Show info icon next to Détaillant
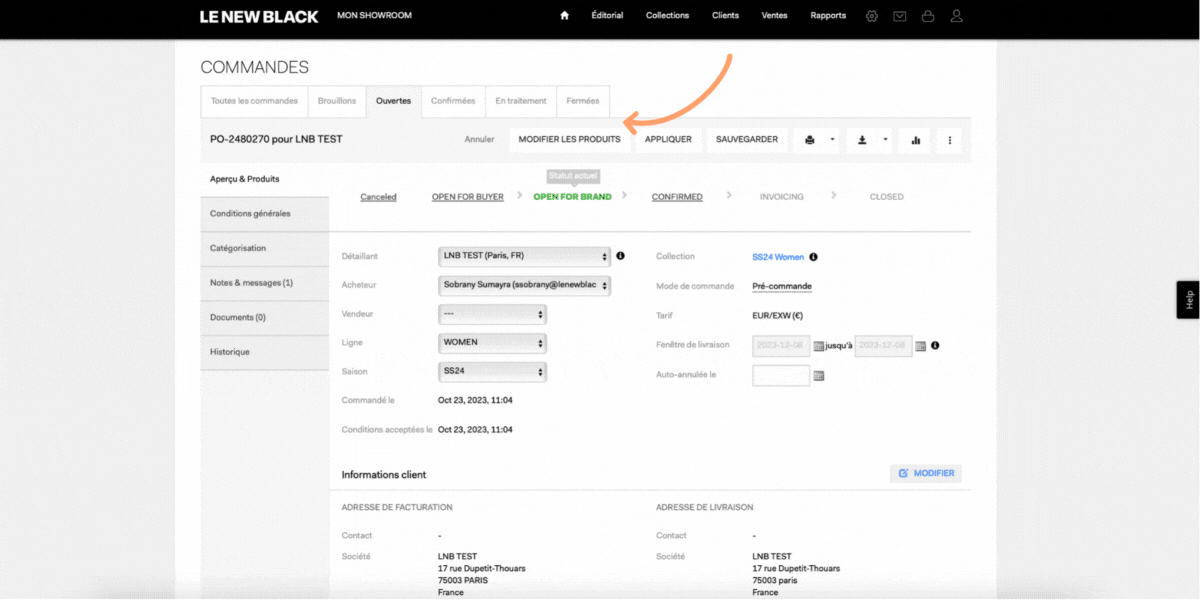This screenshot has width=1200, height=600. pyautogui.click(x=620, y=256)
